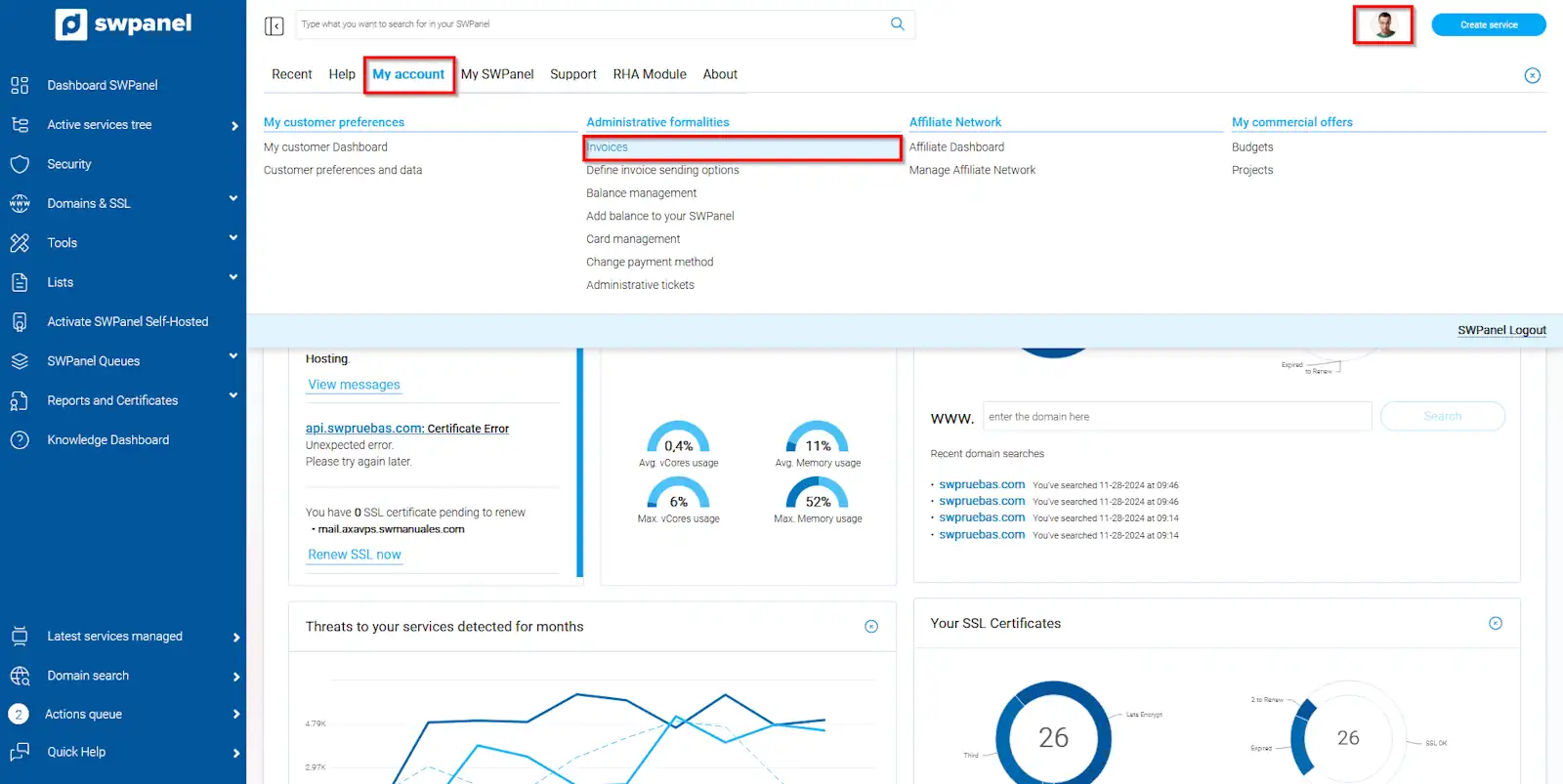This screenshot has width=1563, height=784.
Task: Switch to the My SWPanel tab
Action: click(x=497, y=74)
